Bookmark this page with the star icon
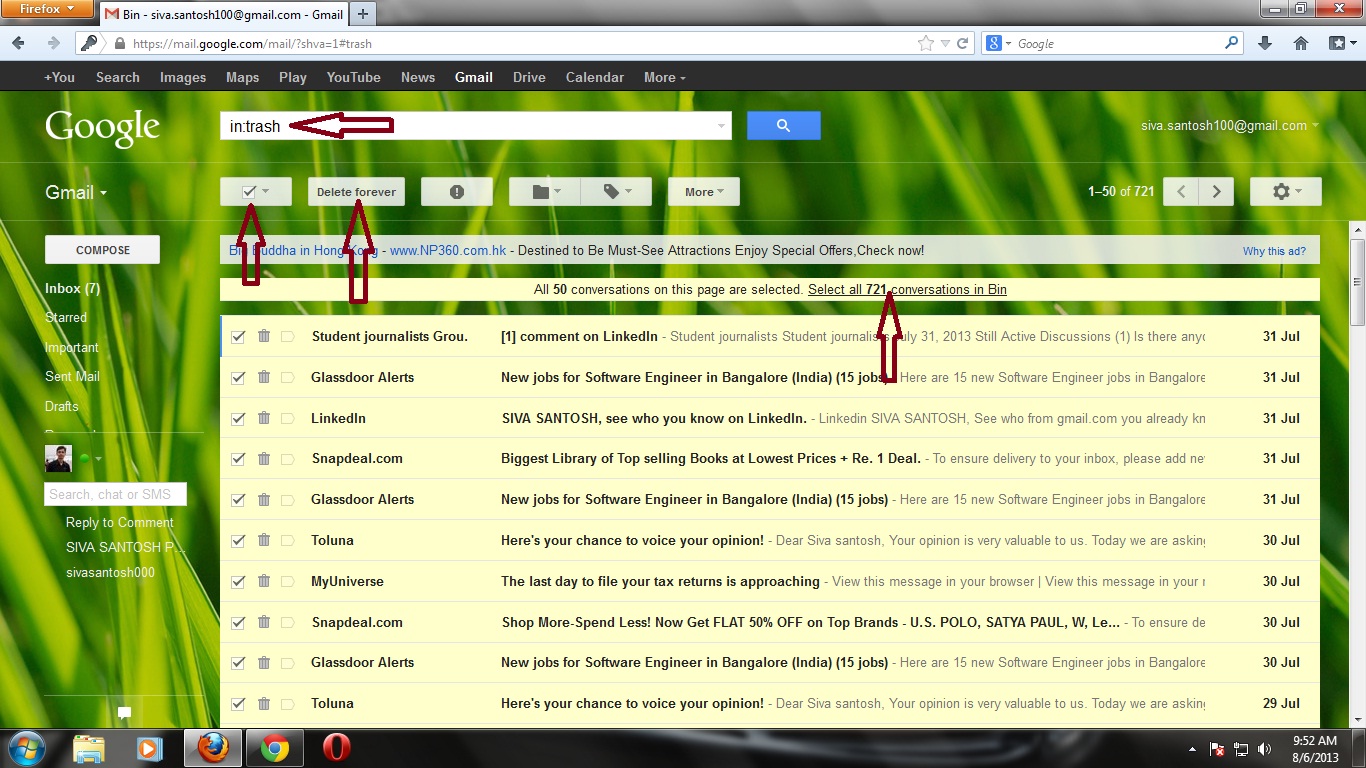The image size is (1366, 768). tap(926, 44)
